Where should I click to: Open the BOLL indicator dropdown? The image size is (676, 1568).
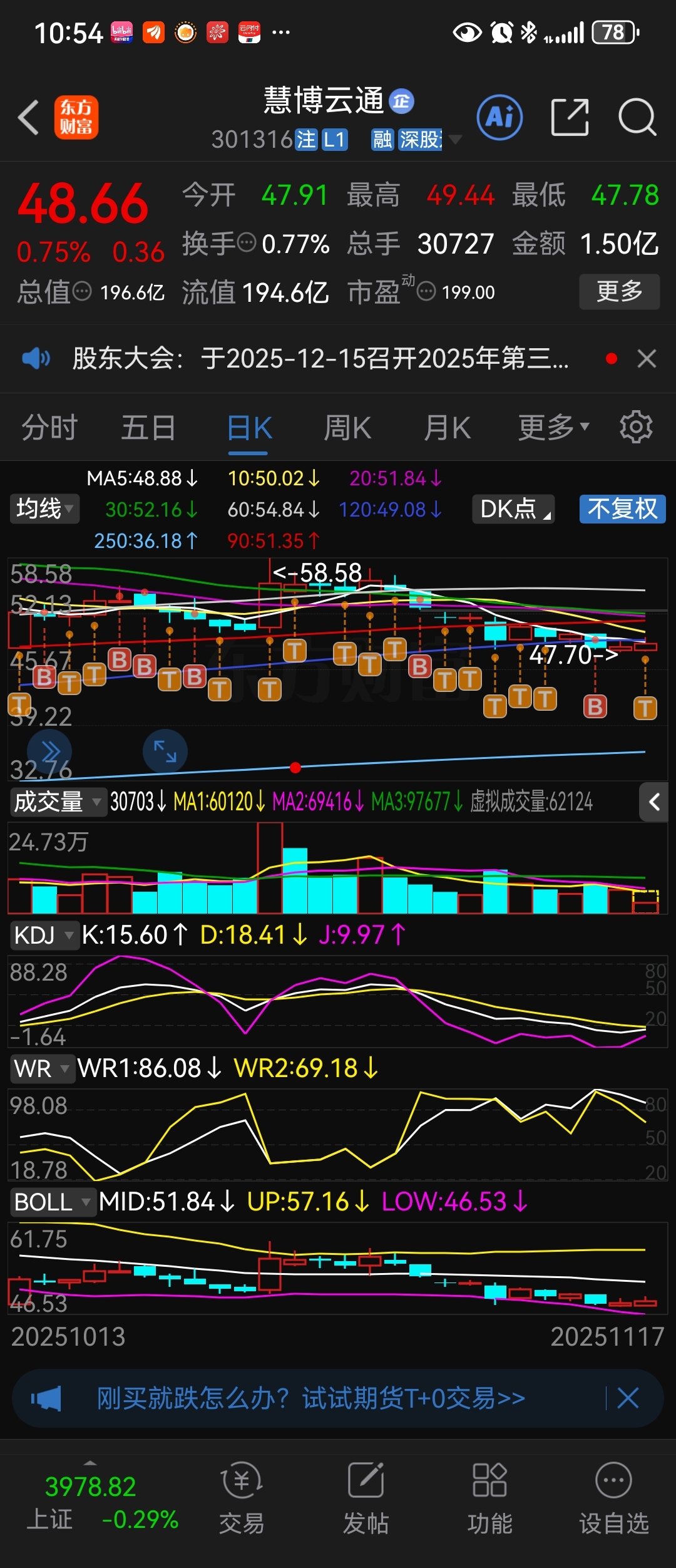click(53, 1202)
